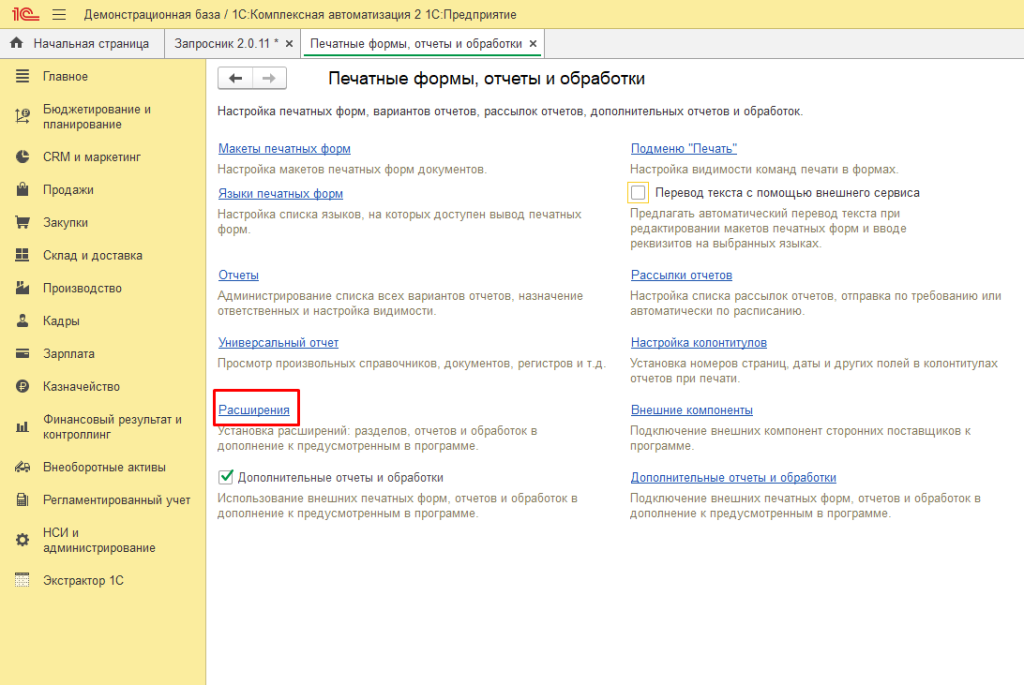
Task: Open the Рассылки отчетов link
Action: click(681, 275)
